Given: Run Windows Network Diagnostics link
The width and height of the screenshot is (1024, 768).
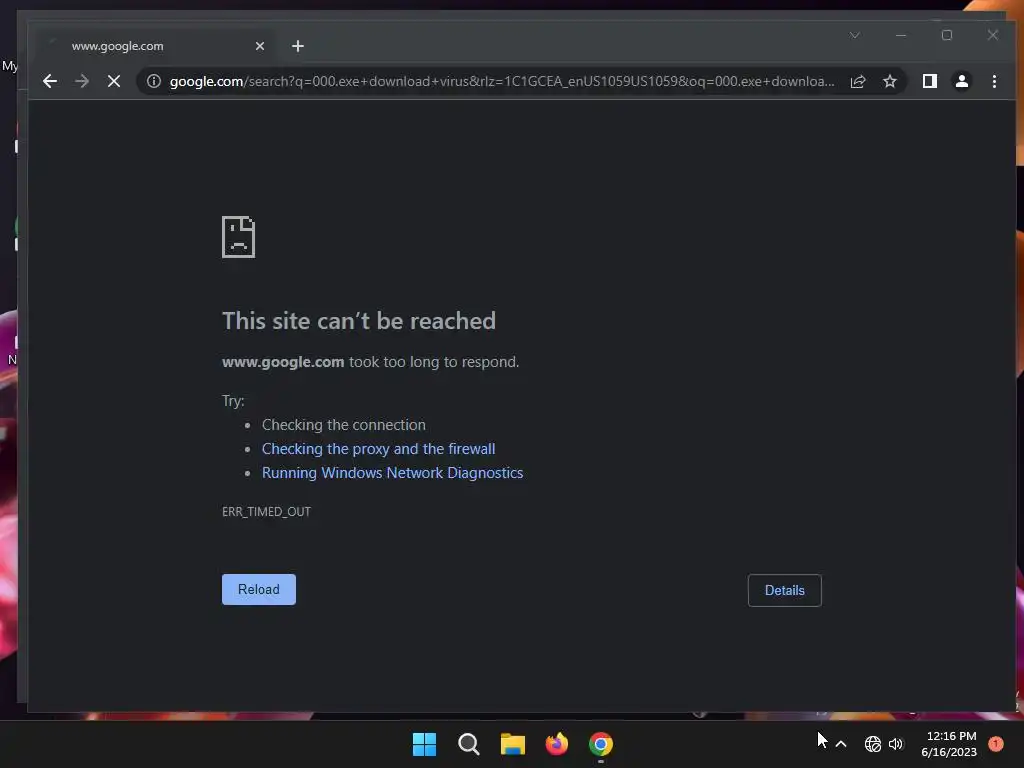Looking at the screenshot, I should 392,473.
